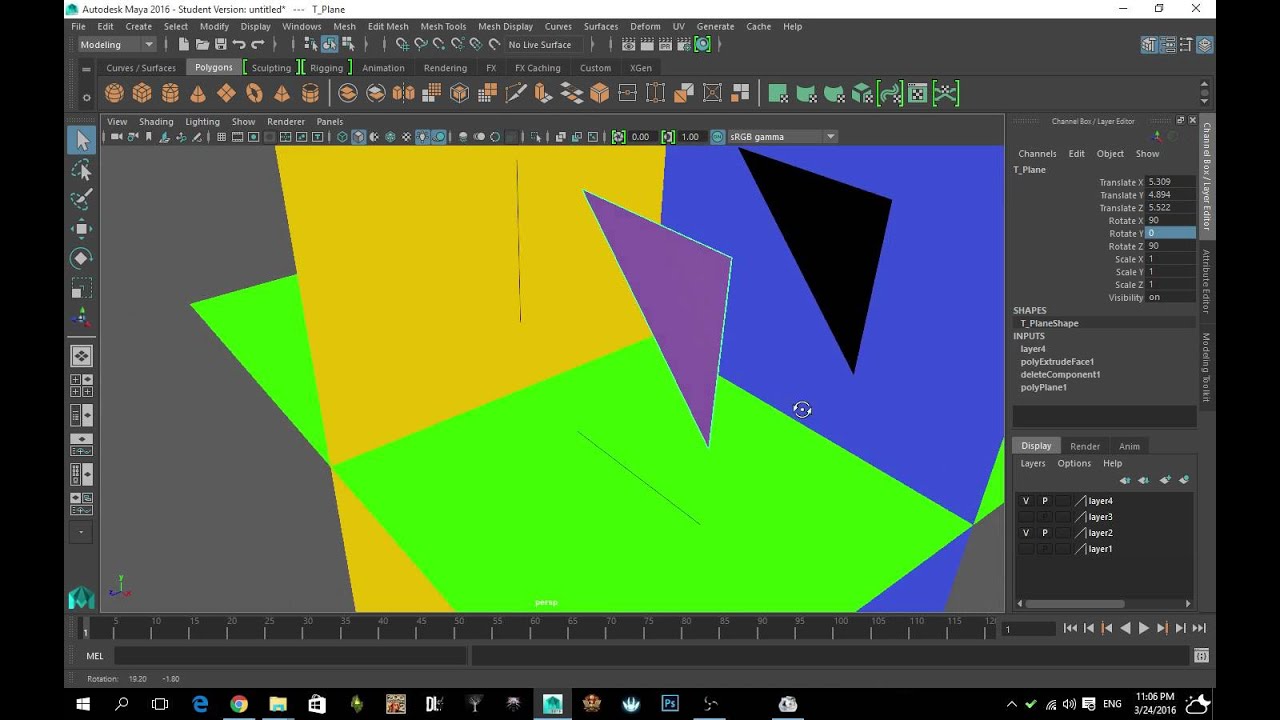Activate the Move tool in toolbox
Viewport: 1280px width, 720px height.
click(x=82, y=229)
